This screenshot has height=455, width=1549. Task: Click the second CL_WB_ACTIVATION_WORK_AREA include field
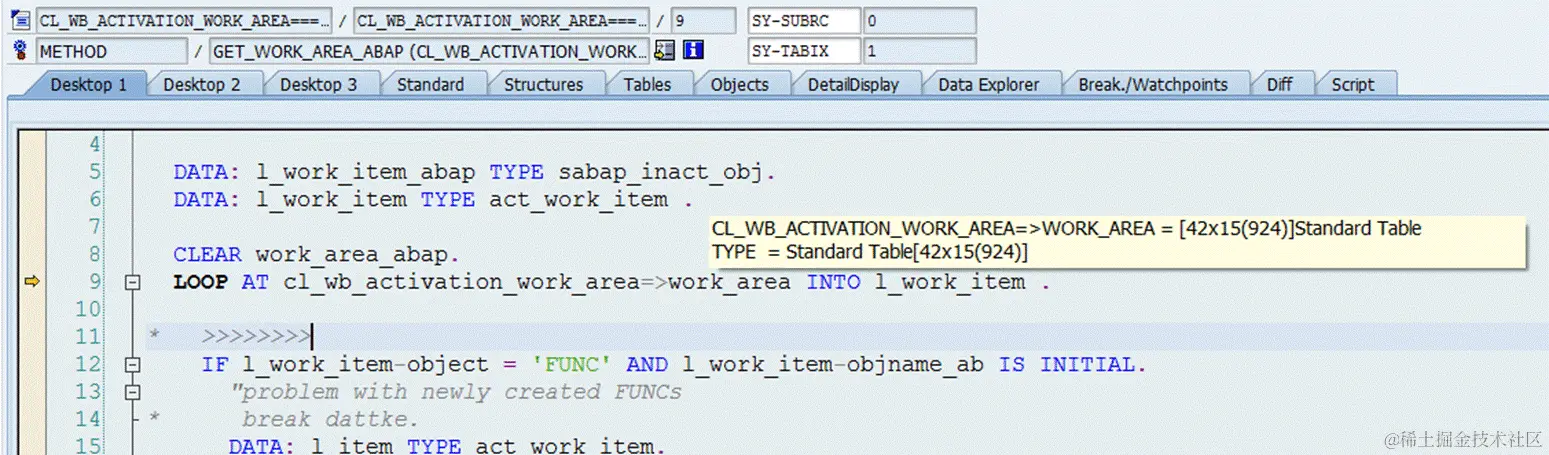click(501, 20)
